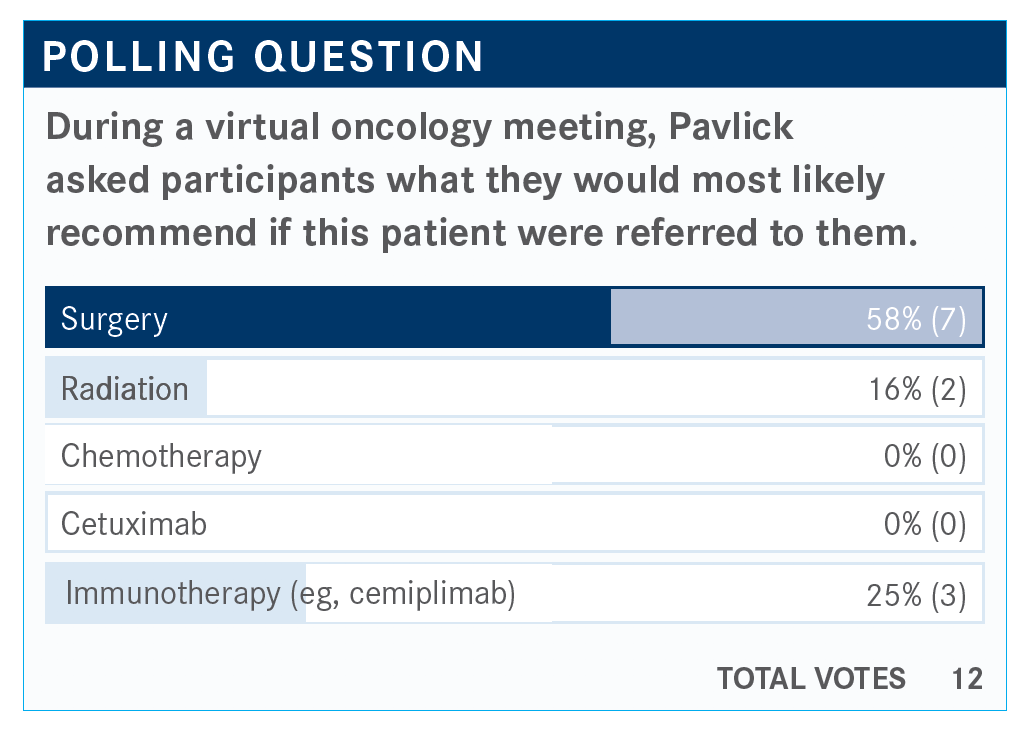Click the total vote count 12
Viewport: 1030px width, 732px height.
pyautogui.click(x=967, y=679)
